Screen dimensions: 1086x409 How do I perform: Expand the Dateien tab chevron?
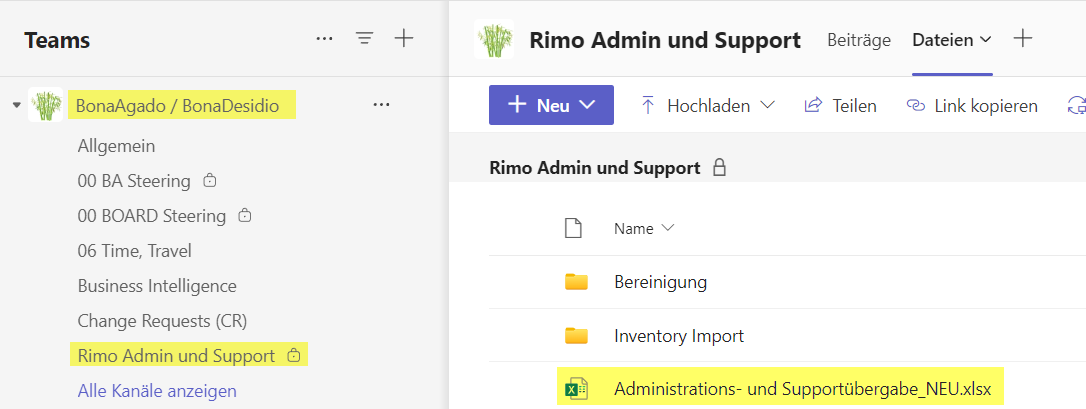pyautogui.click(x=985, y=40)
